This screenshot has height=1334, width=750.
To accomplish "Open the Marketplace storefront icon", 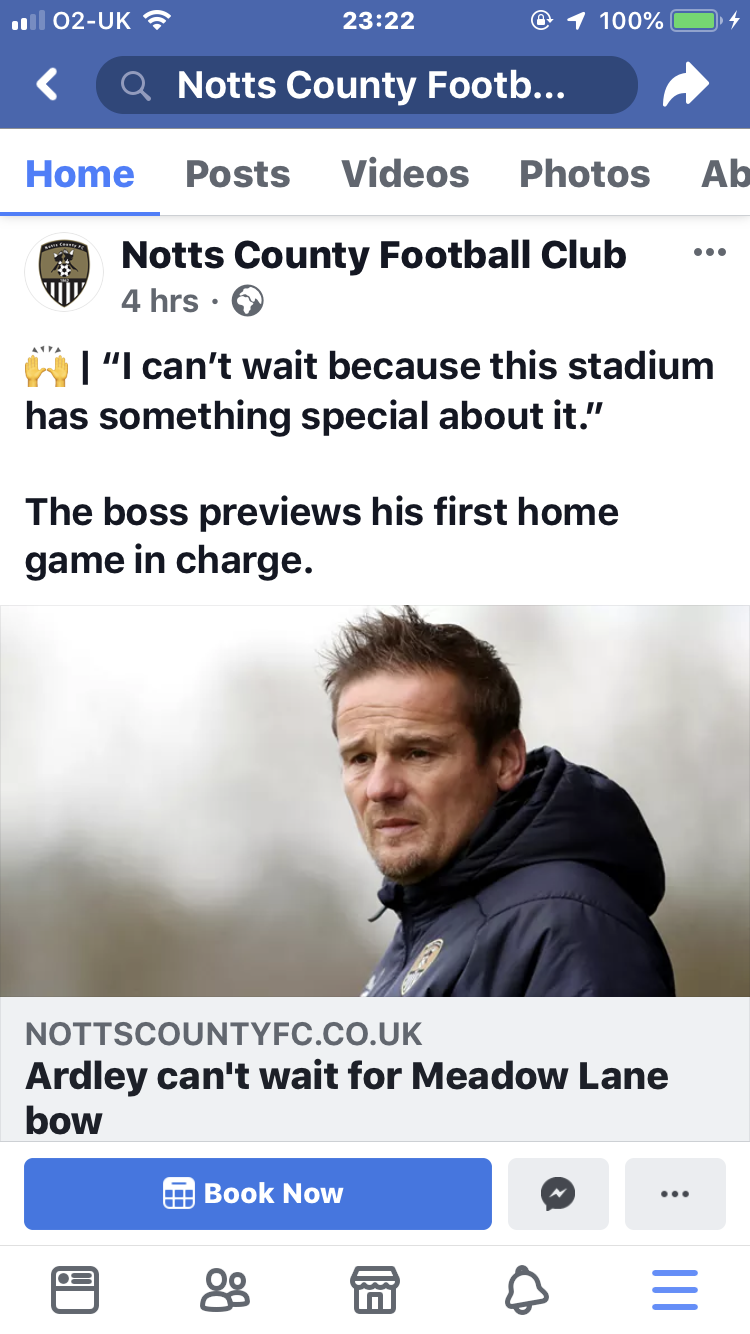I will pos(375,1290).
